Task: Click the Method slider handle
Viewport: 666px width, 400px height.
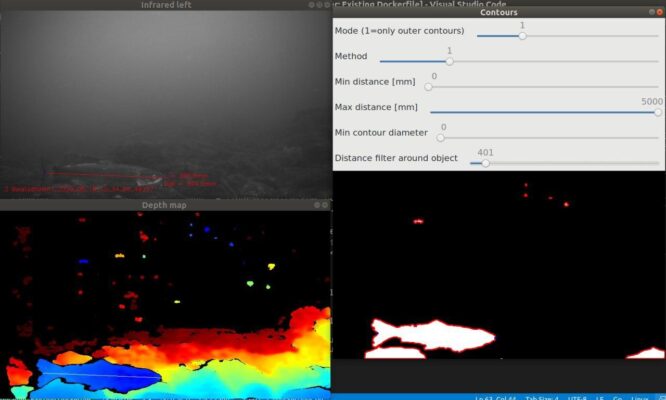Action: coord(449,62)
